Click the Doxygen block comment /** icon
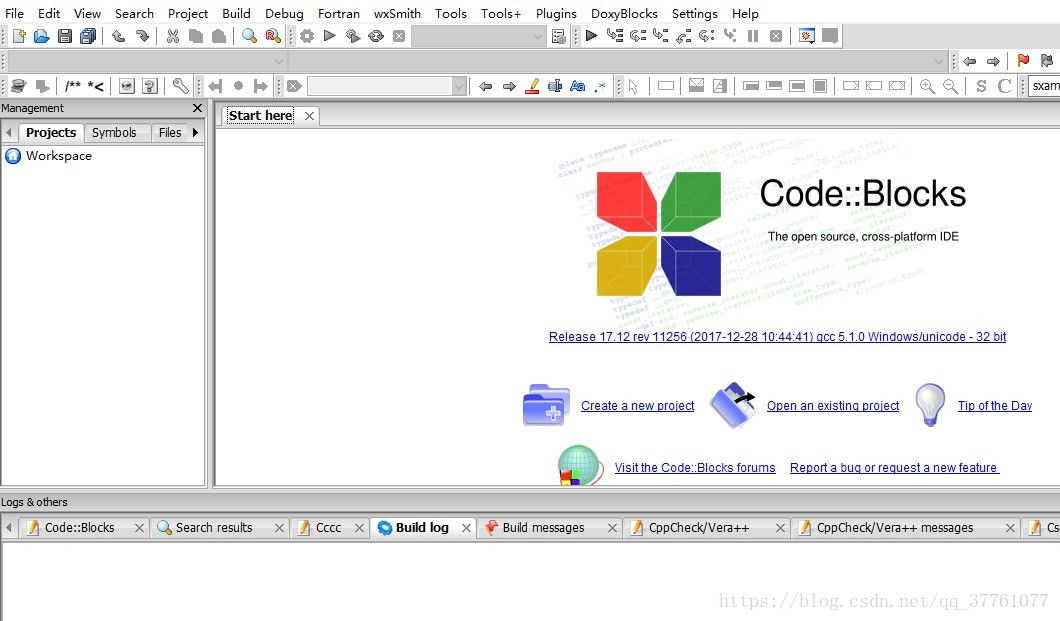The width and height of the screenshot is (1060, 621). point(72,86)
